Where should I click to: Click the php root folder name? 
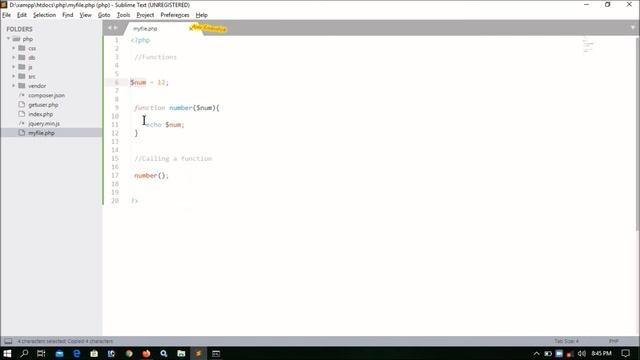coord(28,39)
